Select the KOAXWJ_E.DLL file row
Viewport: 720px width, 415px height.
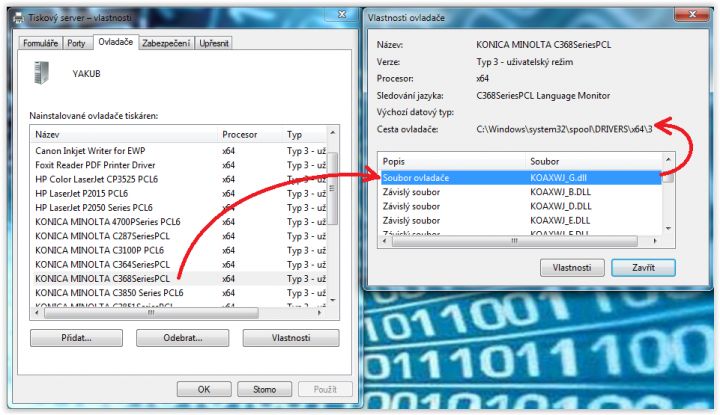[x=521, y=220]
